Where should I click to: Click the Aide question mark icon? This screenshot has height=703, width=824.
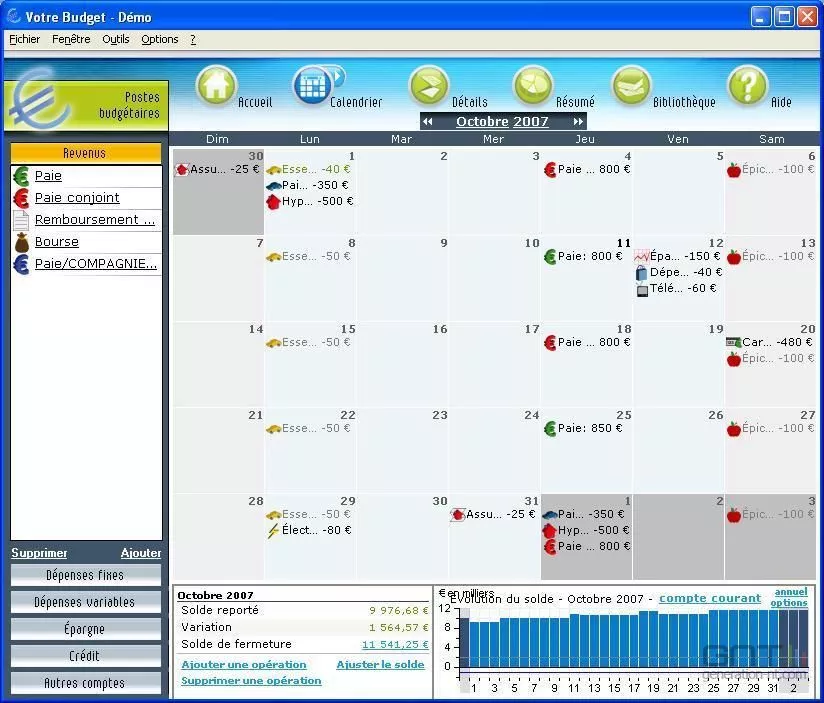pos(746,87)
